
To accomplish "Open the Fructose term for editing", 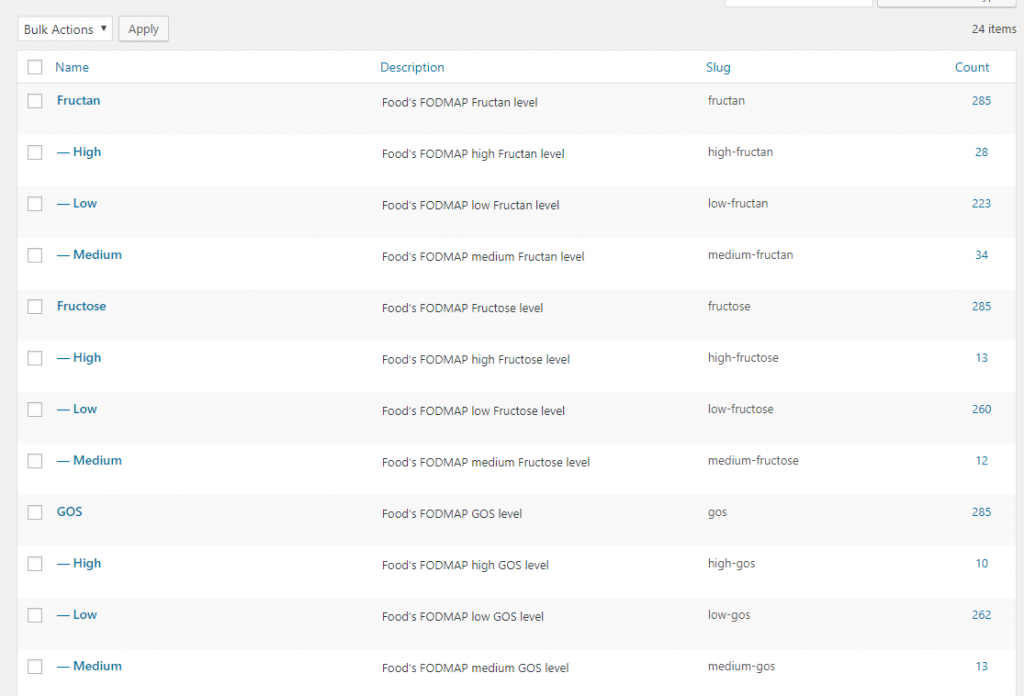I will tap(81, 306).
